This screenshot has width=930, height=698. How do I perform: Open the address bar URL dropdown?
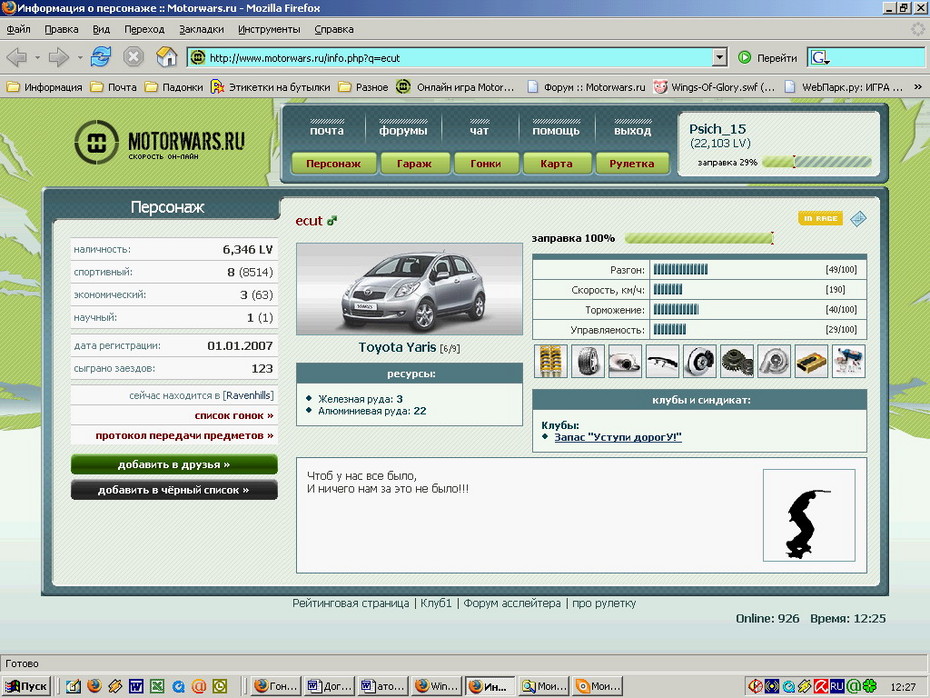point(719,58)
